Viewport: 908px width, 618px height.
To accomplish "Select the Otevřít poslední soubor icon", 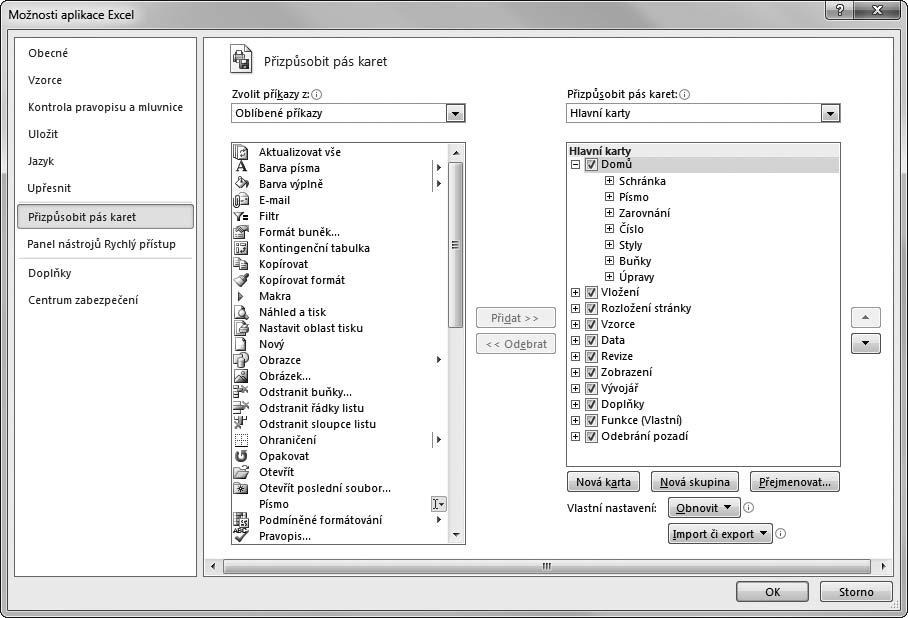I will [x=241, y=488].
